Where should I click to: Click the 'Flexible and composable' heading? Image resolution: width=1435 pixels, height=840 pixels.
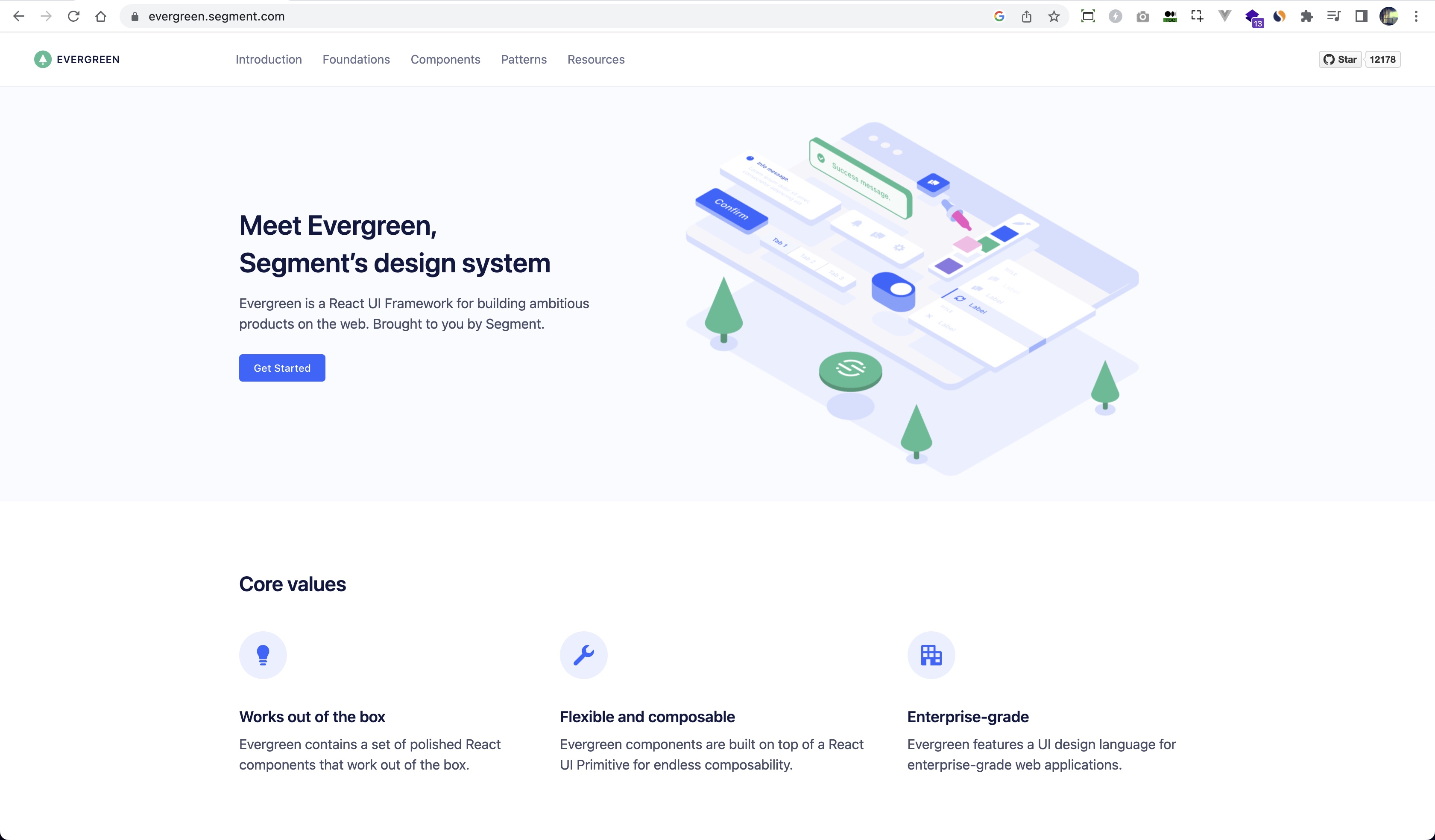[x=647, y=717]
